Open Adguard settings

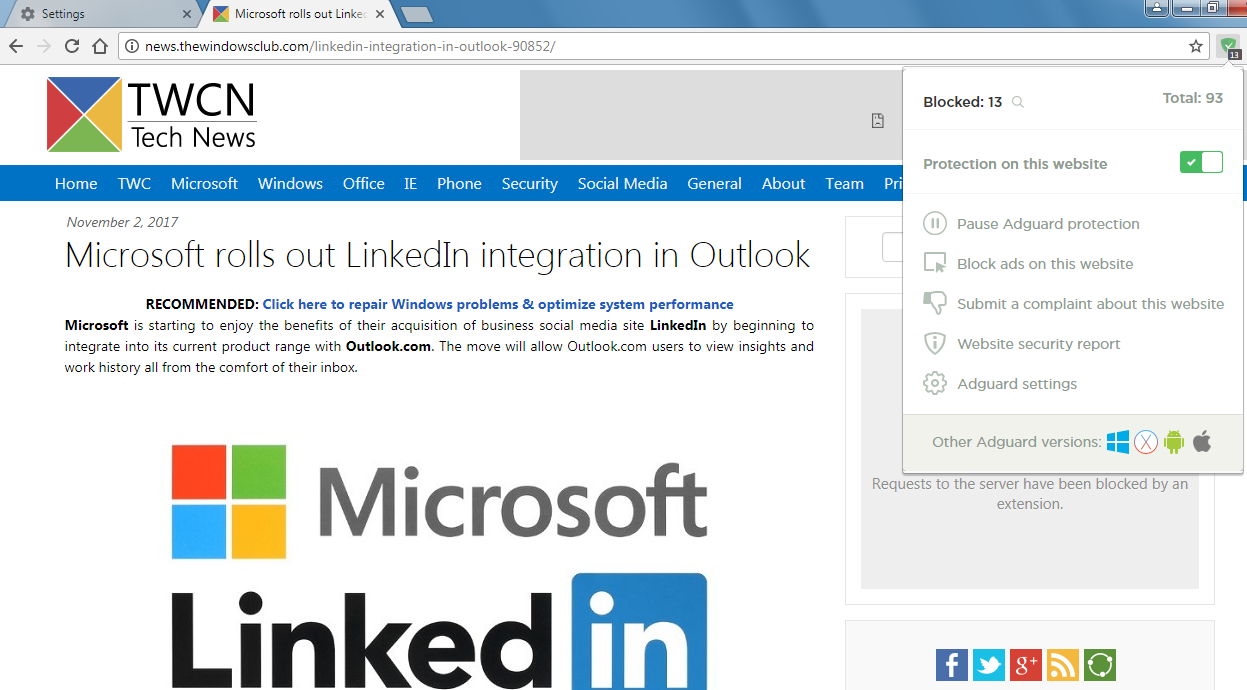tap(1017, 384)
